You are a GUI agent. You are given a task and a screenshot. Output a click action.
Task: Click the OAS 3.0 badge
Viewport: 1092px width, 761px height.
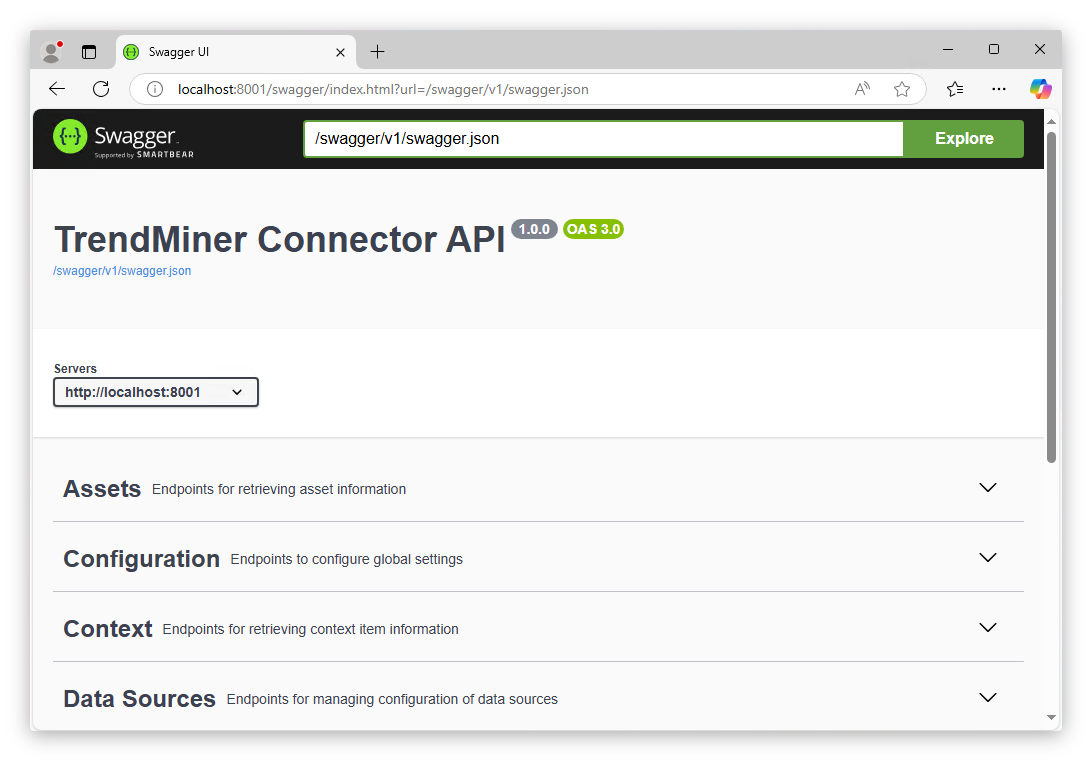click(594, 229)
